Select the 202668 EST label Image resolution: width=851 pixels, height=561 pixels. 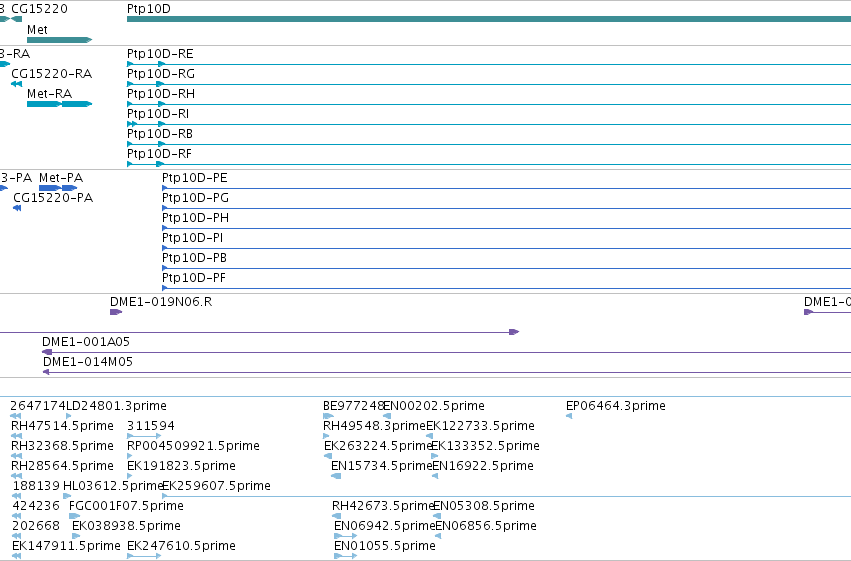[x=36, y=526]
